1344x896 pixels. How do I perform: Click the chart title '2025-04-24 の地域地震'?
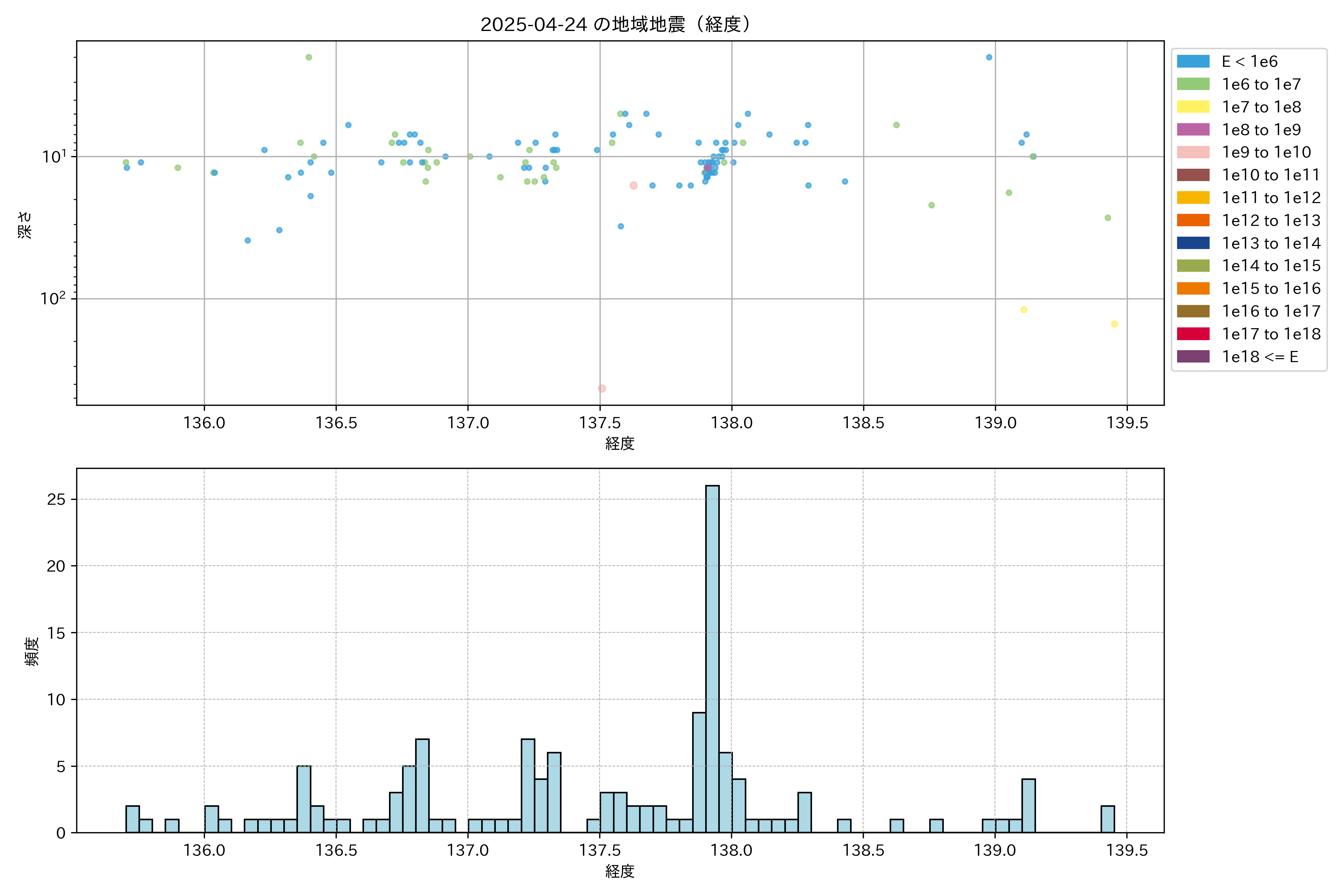coord(615,25)
